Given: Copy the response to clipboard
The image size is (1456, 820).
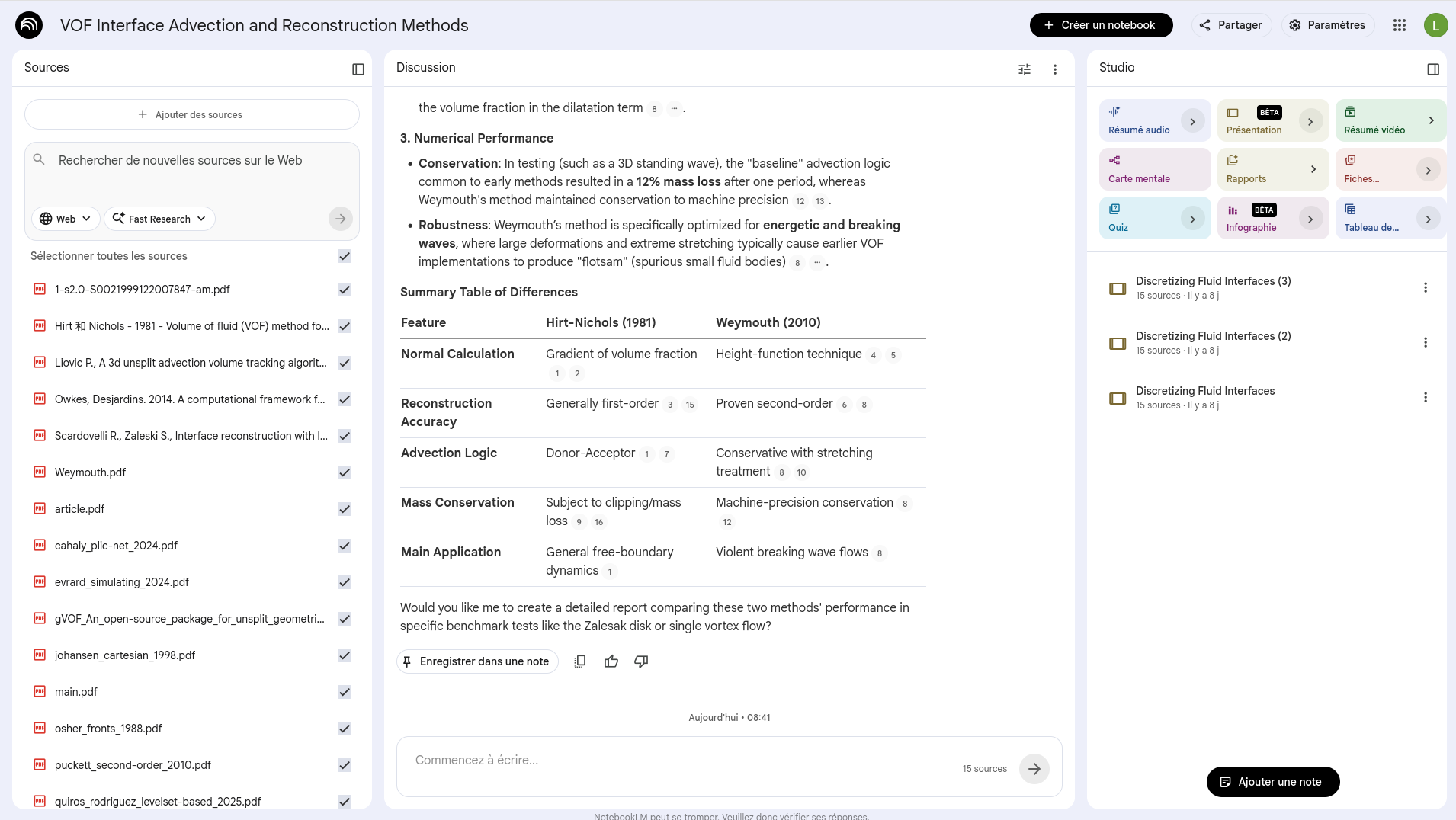Looking at the screenshot, I should 580,661.
